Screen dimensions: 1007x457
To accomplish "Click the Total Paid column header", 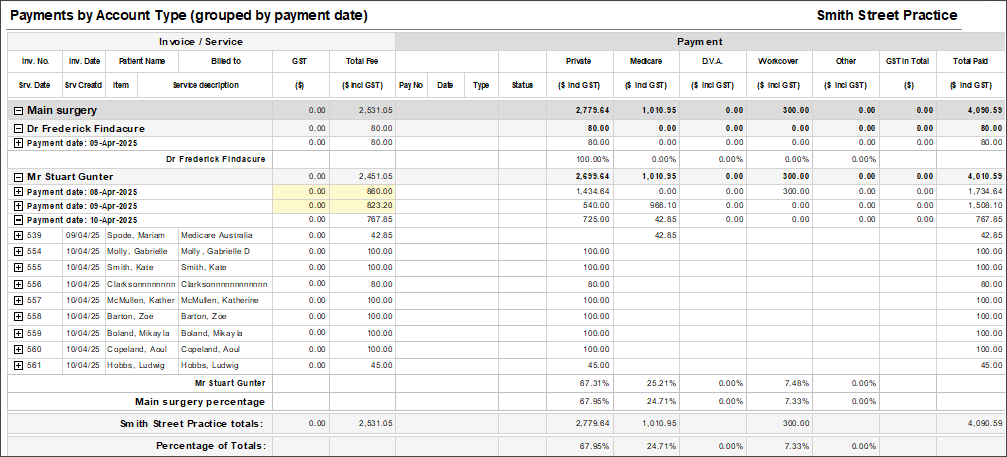I will pos(970,61).
